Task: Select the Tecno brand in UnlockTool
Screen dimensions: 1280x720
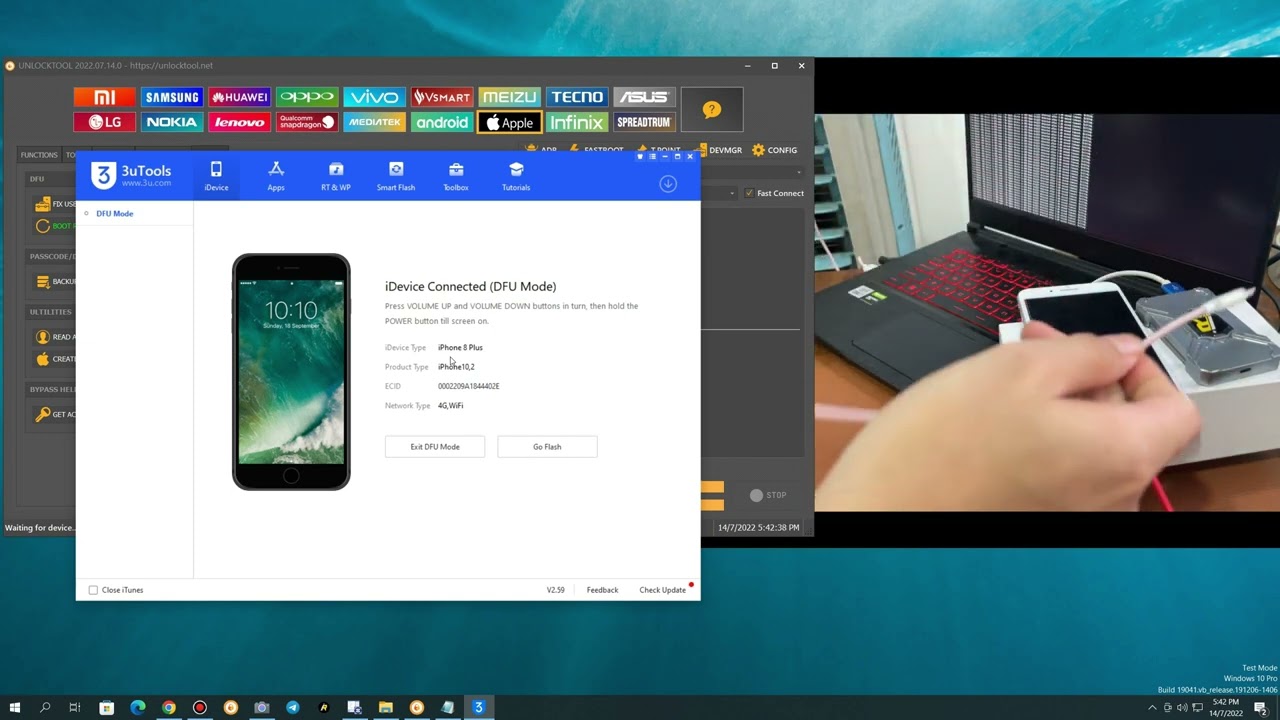Action: click(577, 97)
